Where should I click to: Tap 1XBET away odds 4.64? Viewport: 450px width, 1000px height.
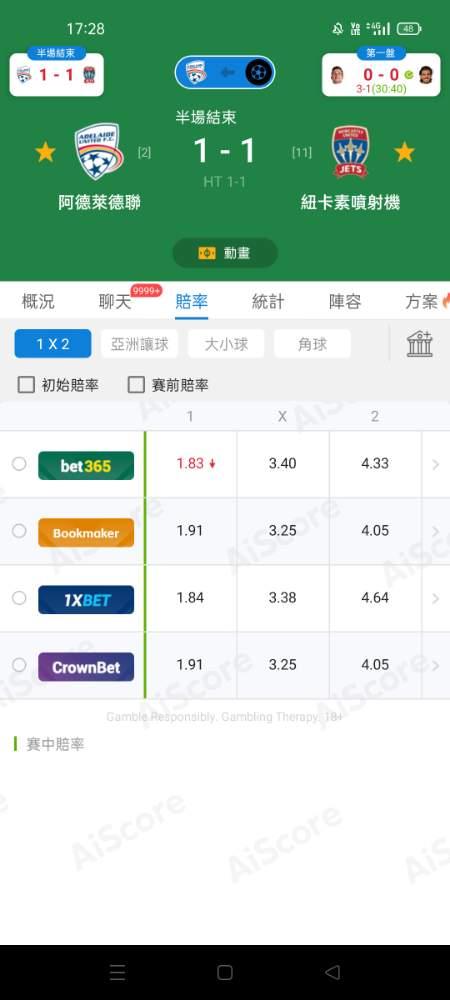point(375,598)
